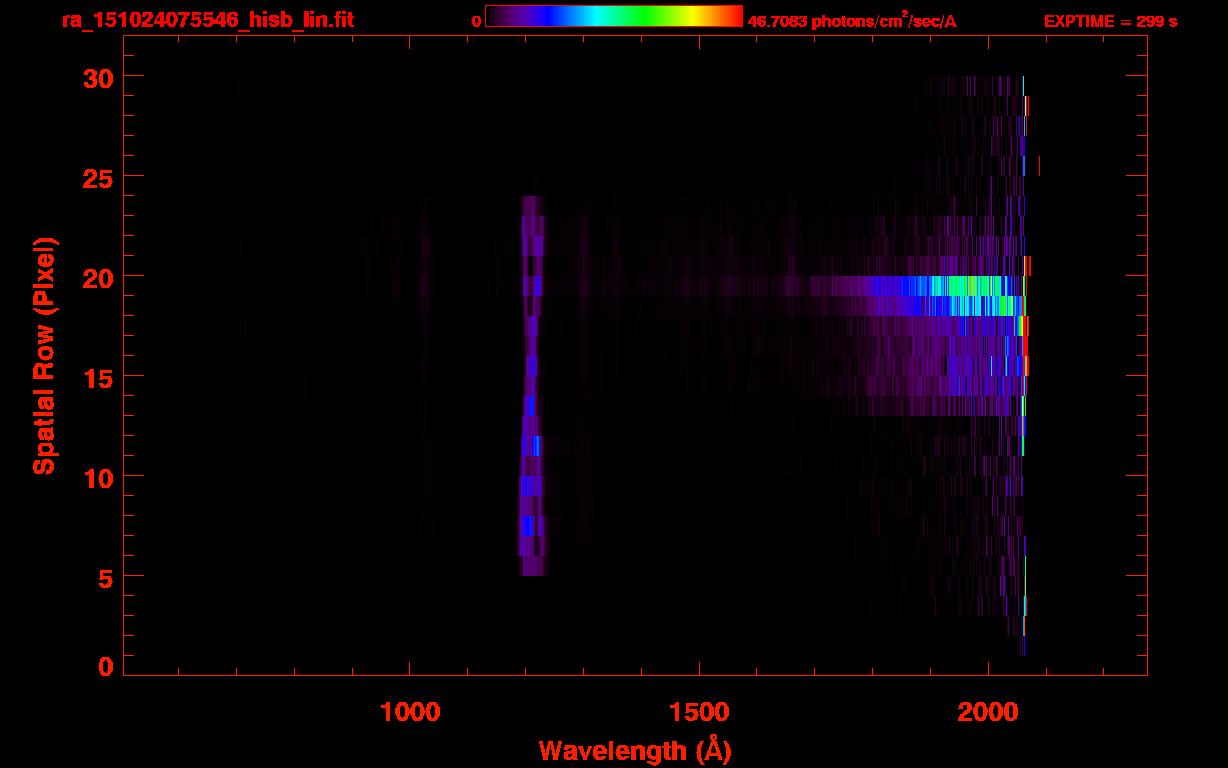This screenshot has width=1228, height=768.
Task: Click the vertical emission line near 1216 Å
Action: 532,386
